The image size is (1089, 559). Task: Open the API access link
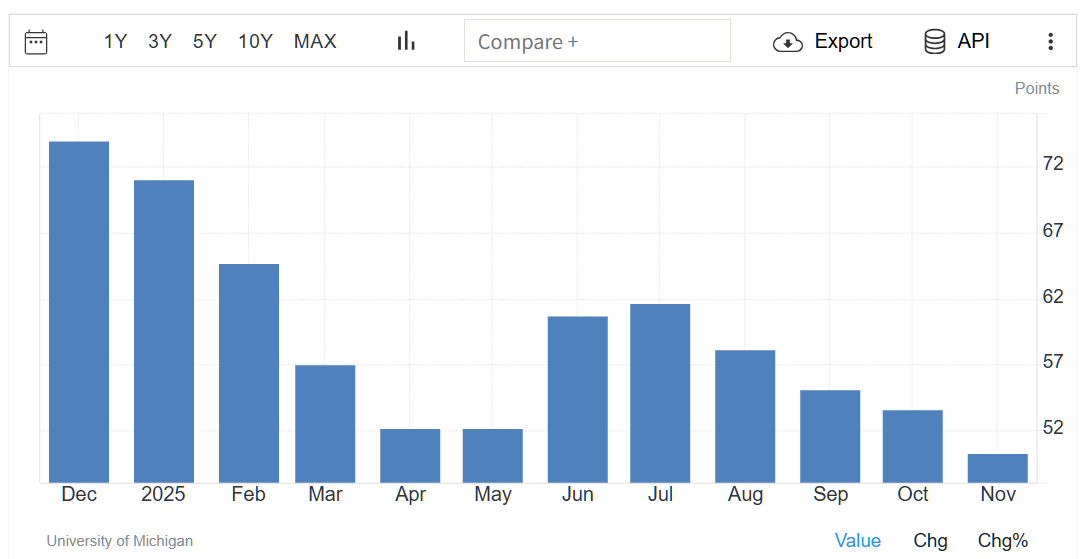coord(973,41)
